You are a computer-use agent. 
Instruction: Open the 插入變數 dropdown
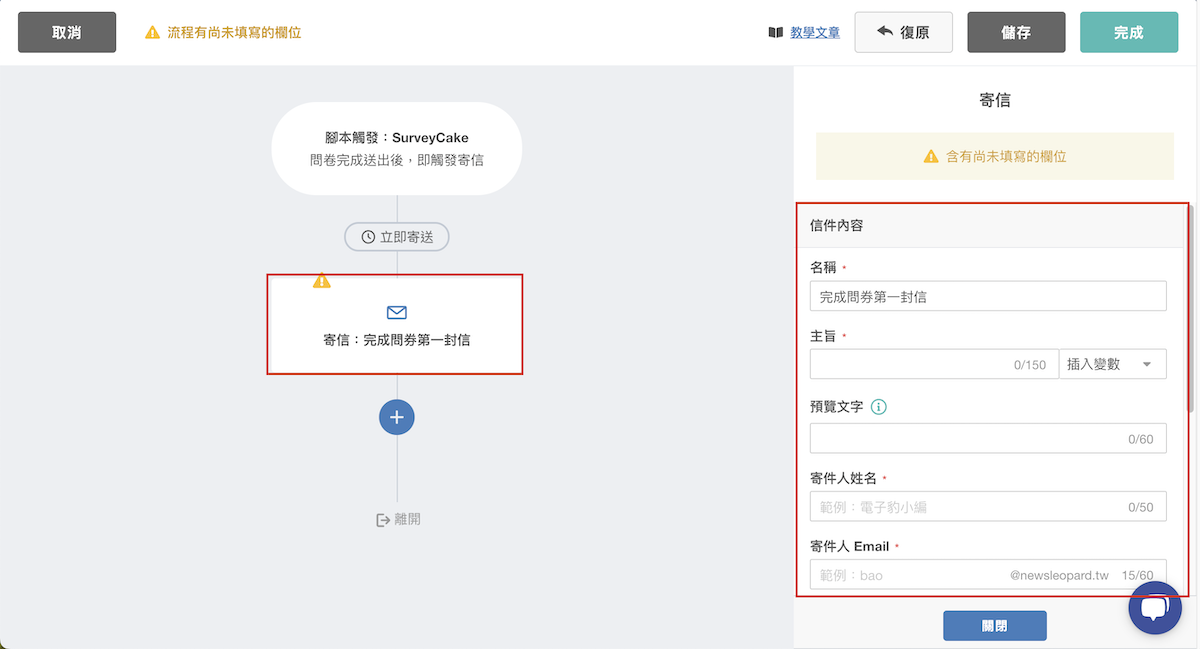(x=1113, y=364)
